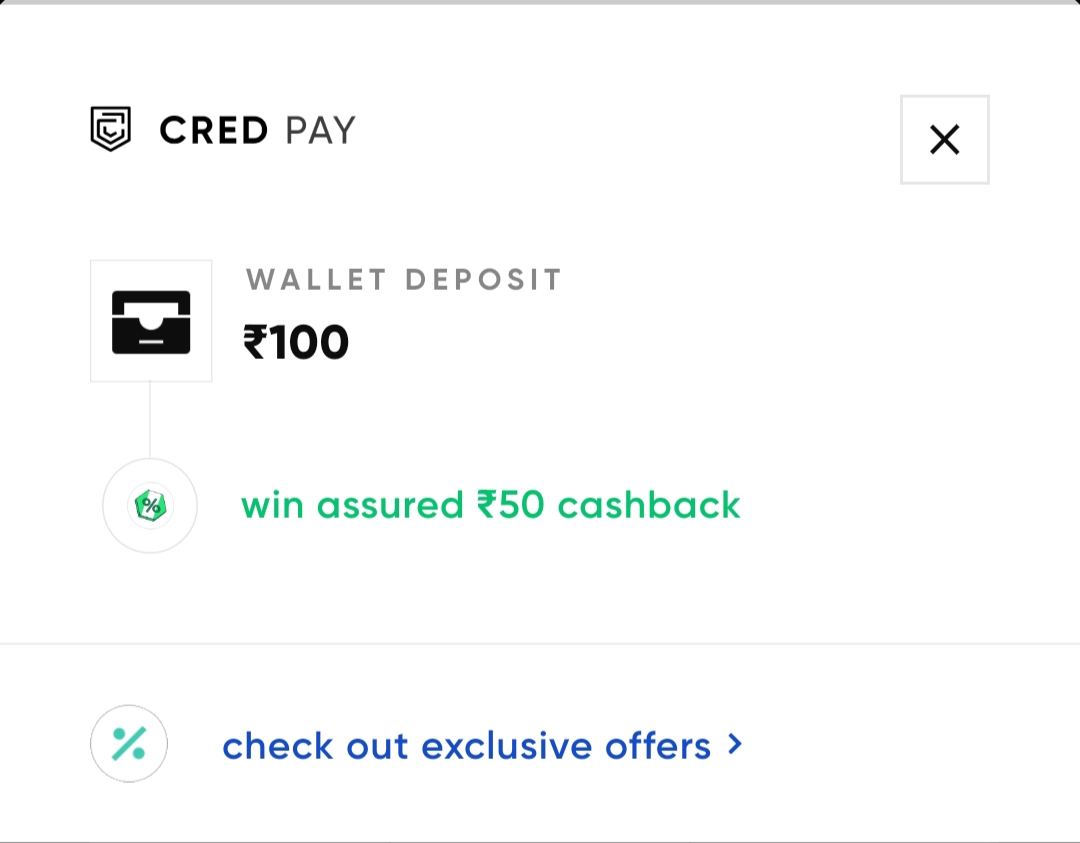1080x843 pixels.
Task: Click the horizontal divider above offers row
Action: 540,644
